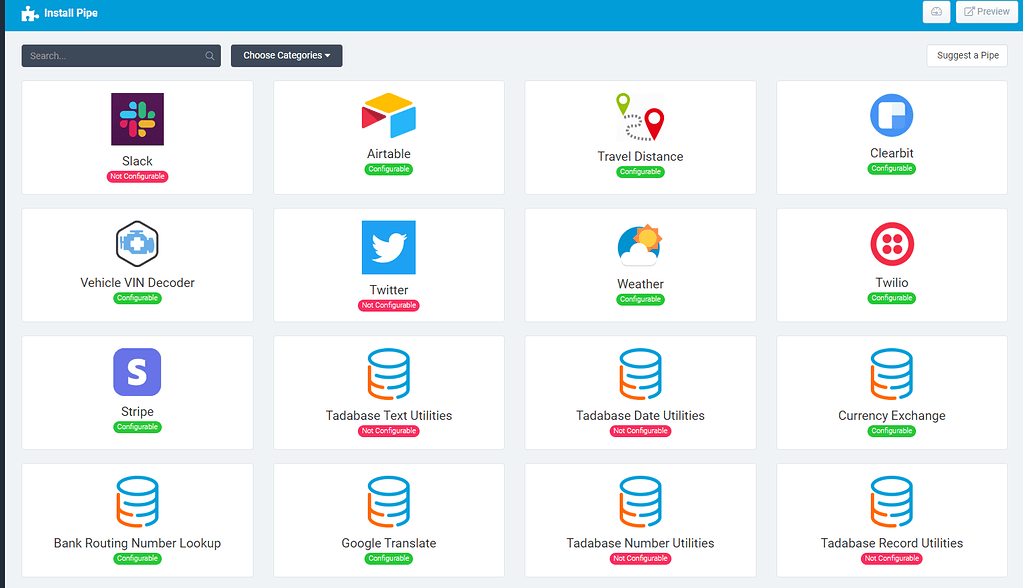
Task: Open the Twilio logo icon
Action: pos(891,242)
